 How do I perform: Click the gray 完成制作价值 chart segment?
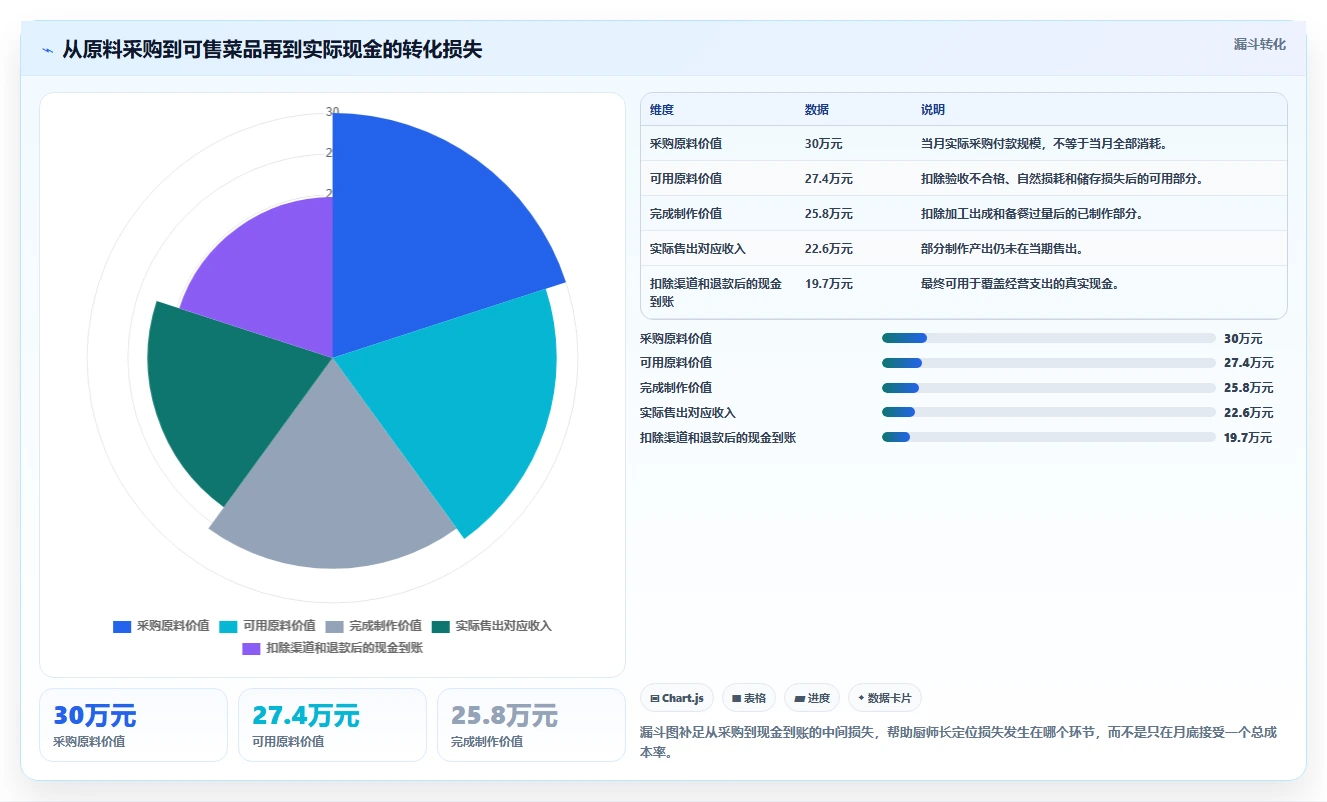tap(335, 480)
